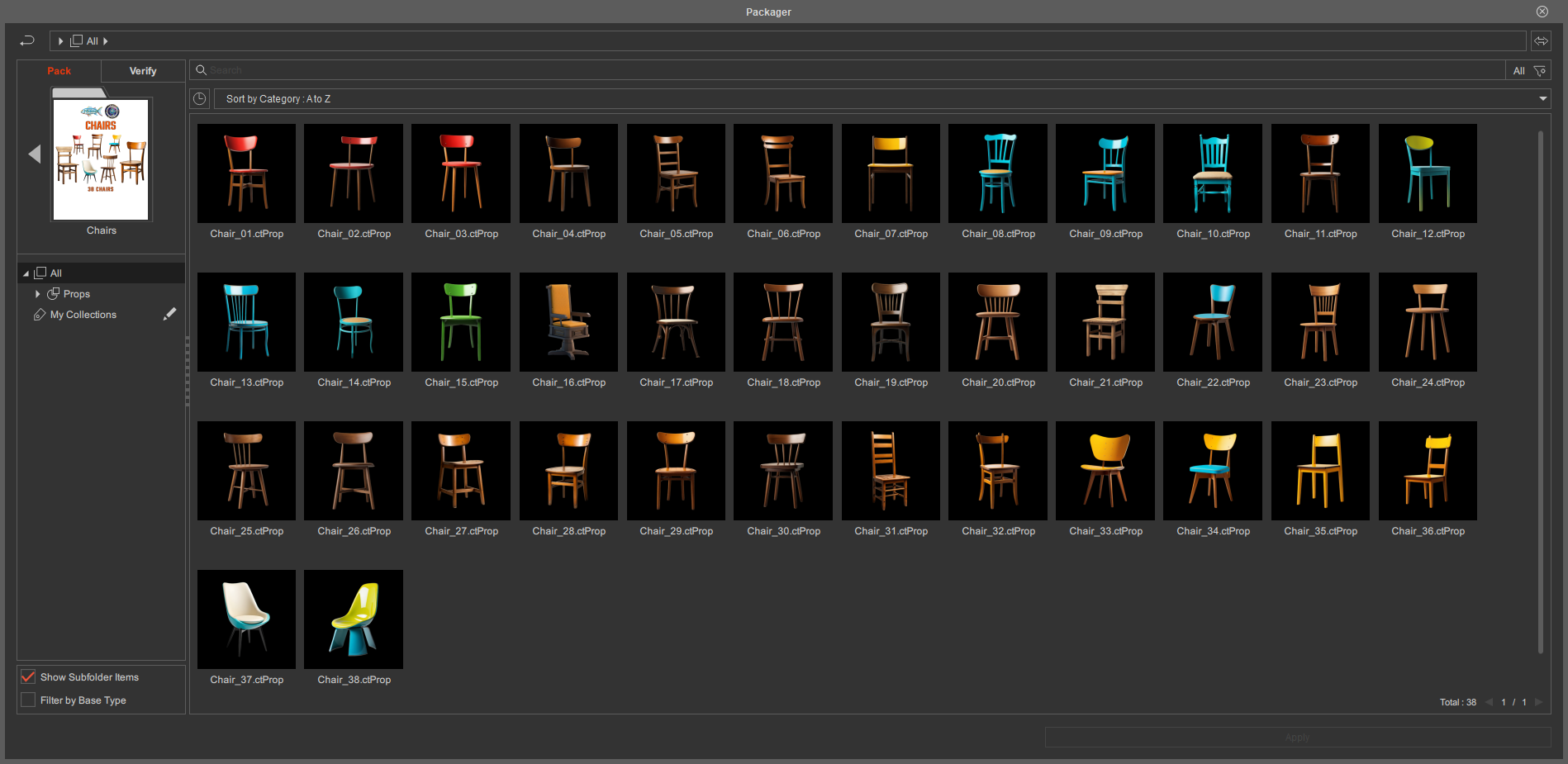Open the Sort by Category dropdown
1568x764 pixels.
[x=882, y=99]
